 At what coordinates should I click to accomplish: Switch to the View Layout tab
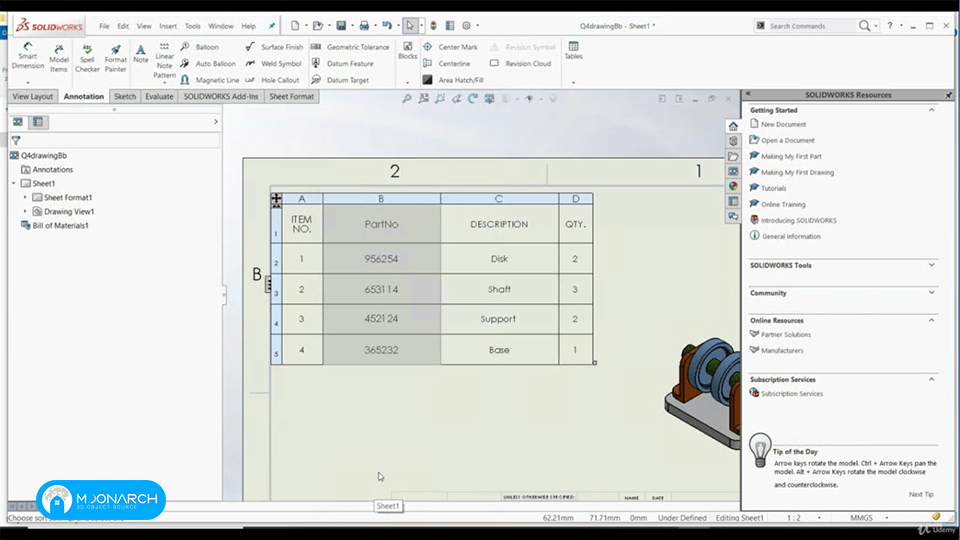[32, 97]
